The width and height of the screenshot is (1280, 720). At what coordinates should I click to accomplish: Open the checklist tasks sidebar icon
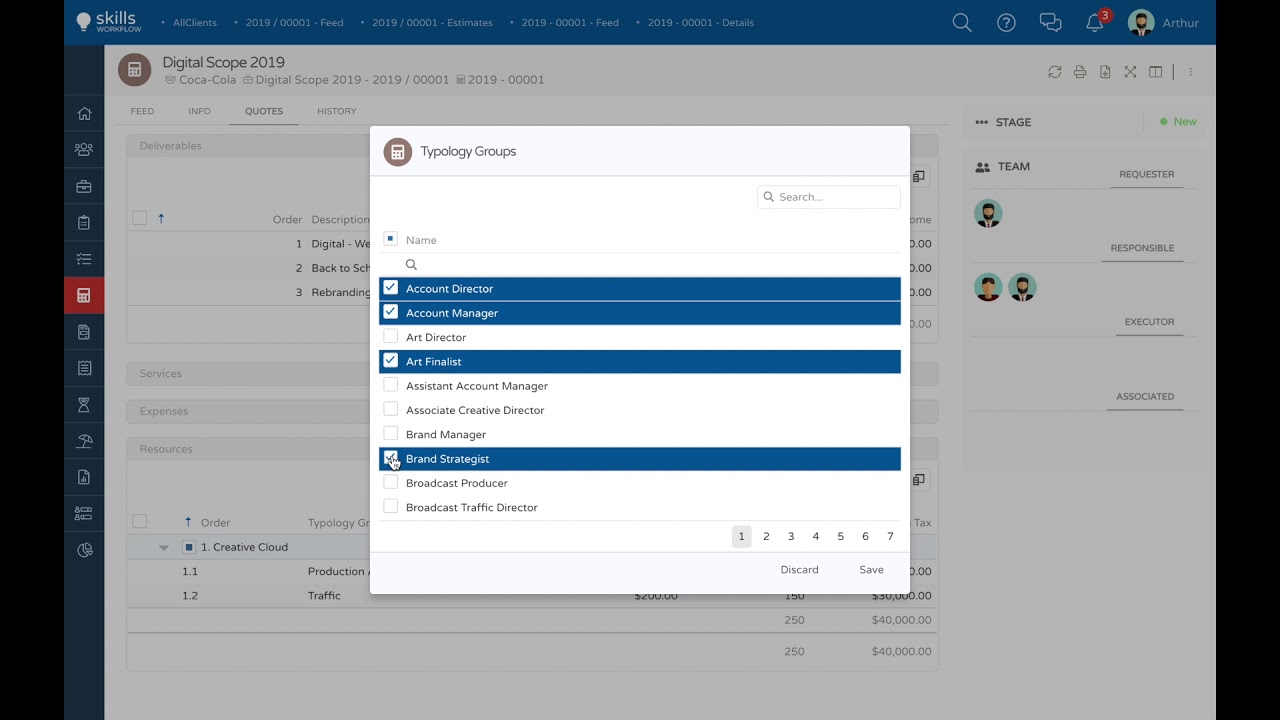(x=84, y=259)
